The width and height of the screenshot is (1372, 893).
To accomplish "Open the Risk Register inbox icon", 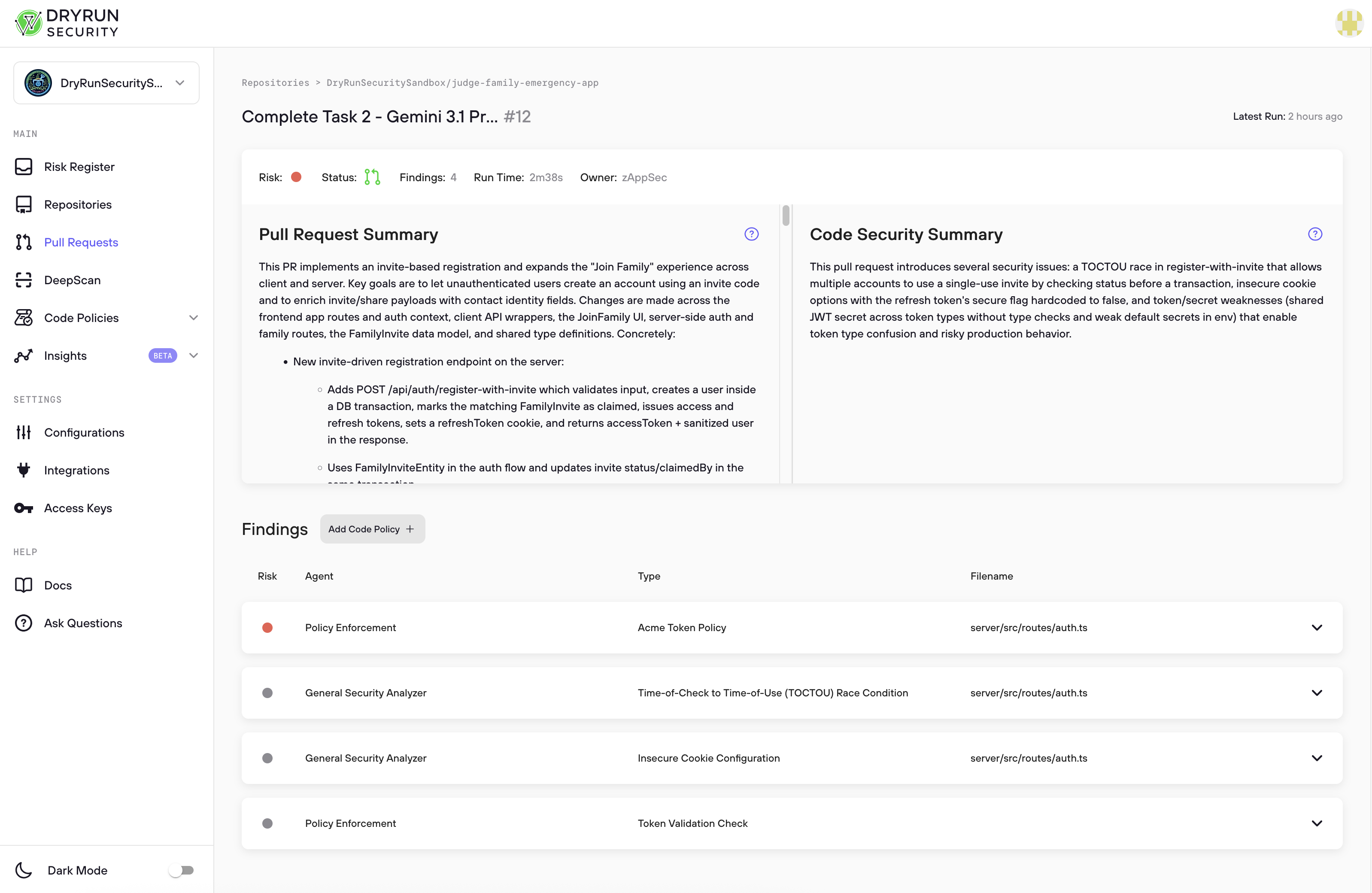I will [24, 167].
